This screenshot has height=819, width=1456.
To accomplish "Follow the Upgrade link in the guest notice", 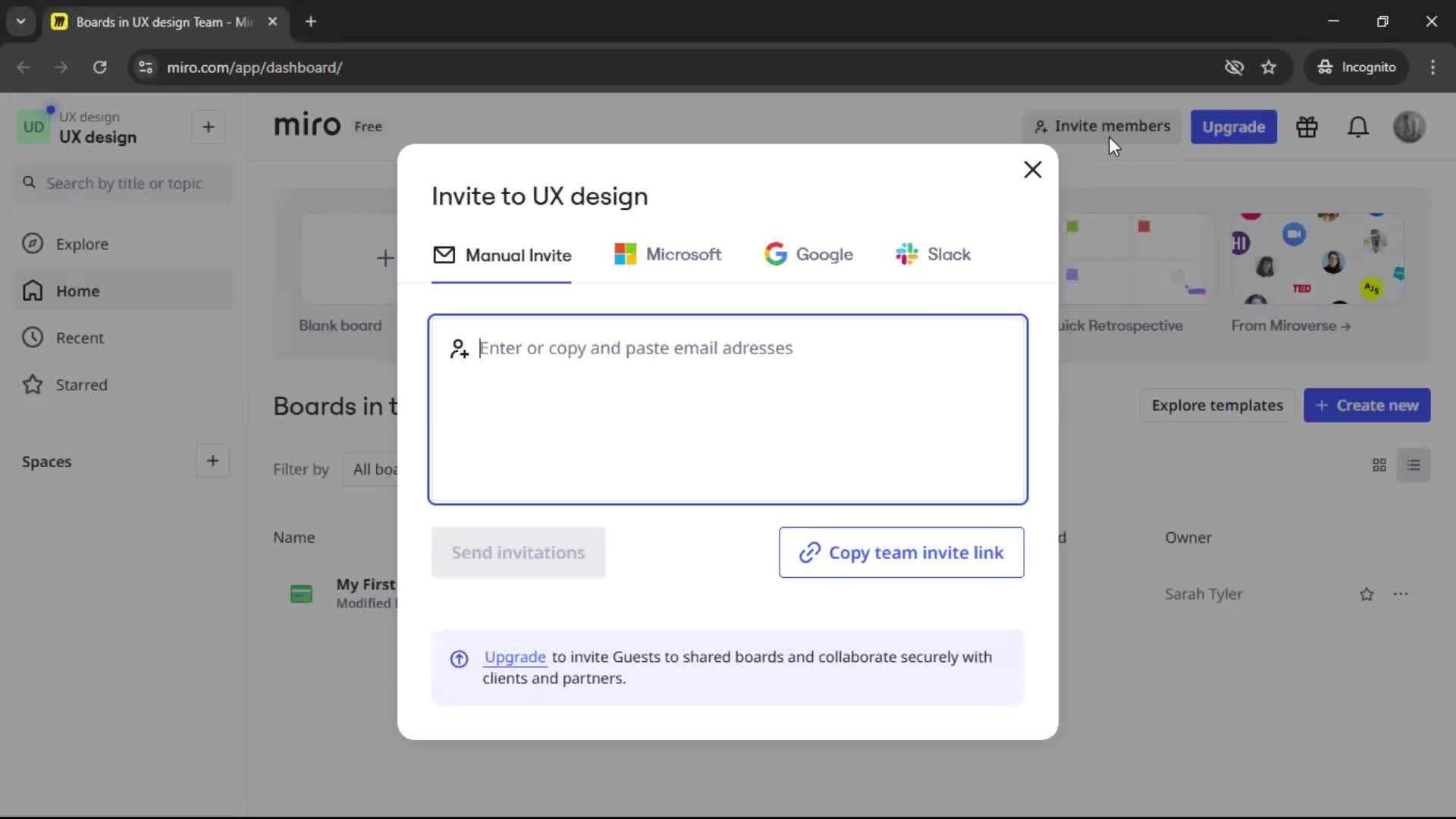I will click(x=515, y=657).
